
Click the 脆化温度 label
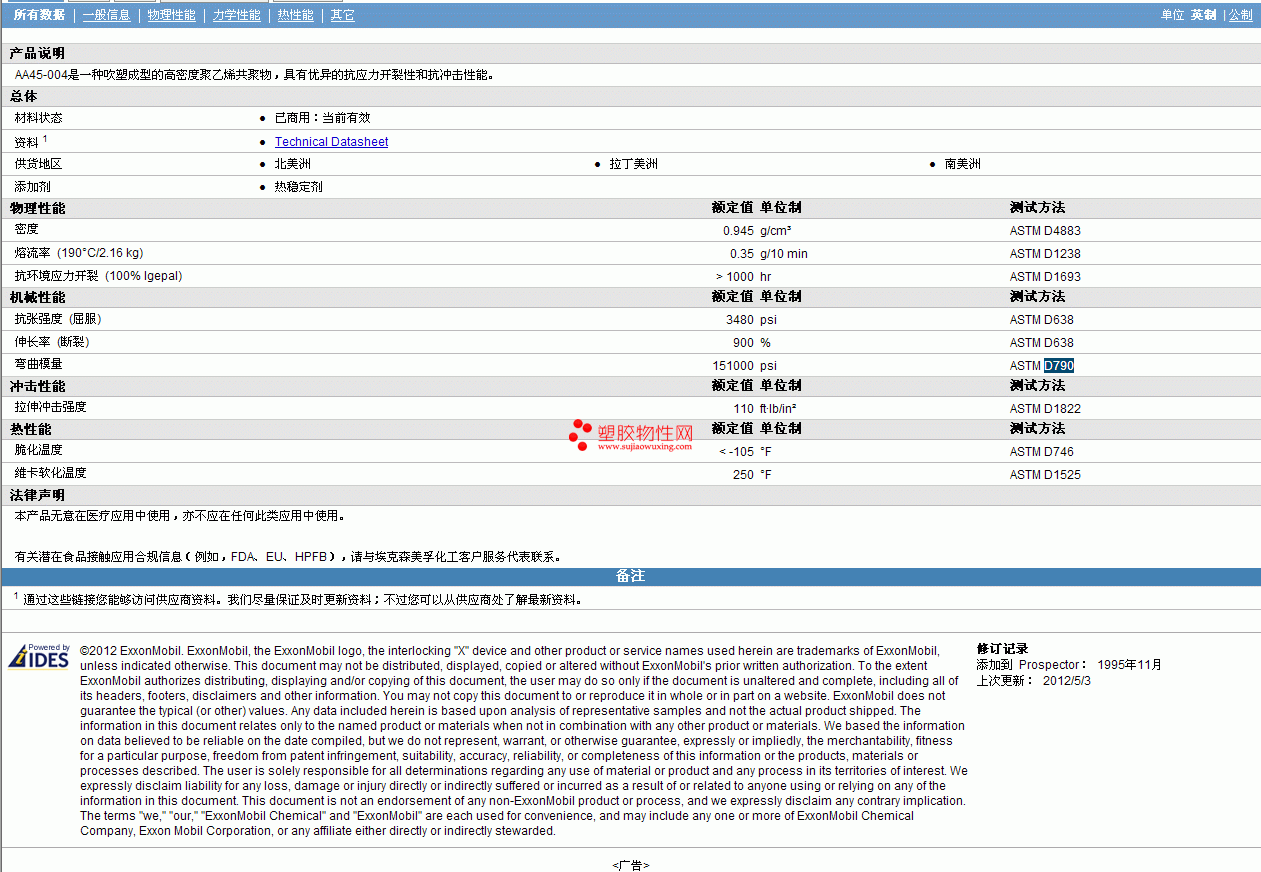[x=38, y=451]
